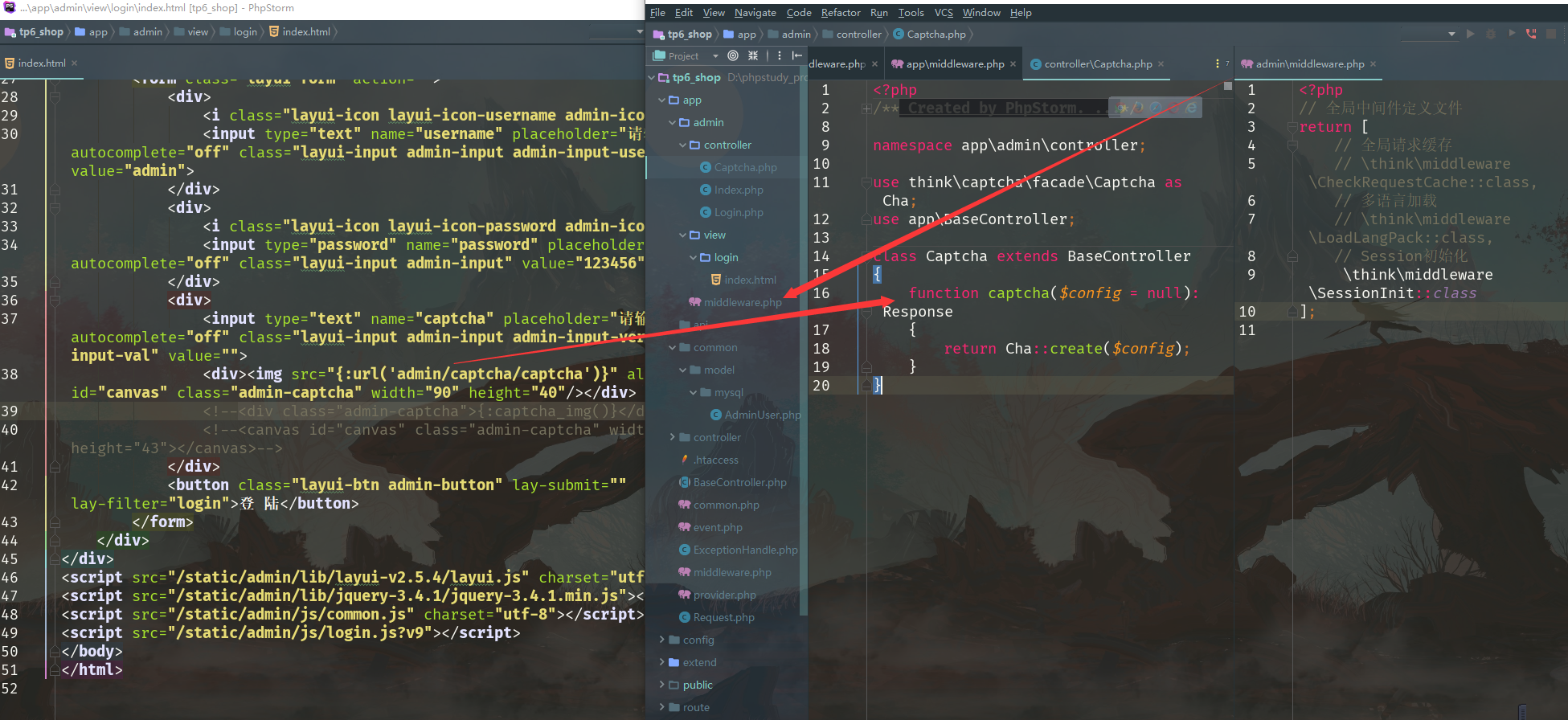Open event.php in project tree
The height and width of the screenshot is (720, 1568).
(718, 527)
